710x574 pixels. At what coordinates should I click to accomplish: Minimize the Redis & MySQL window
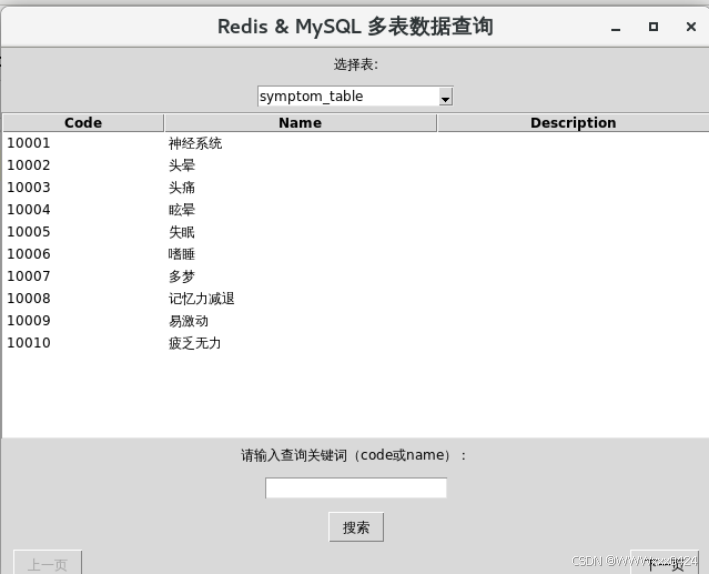pyautogui.click(x=615, y=27)
